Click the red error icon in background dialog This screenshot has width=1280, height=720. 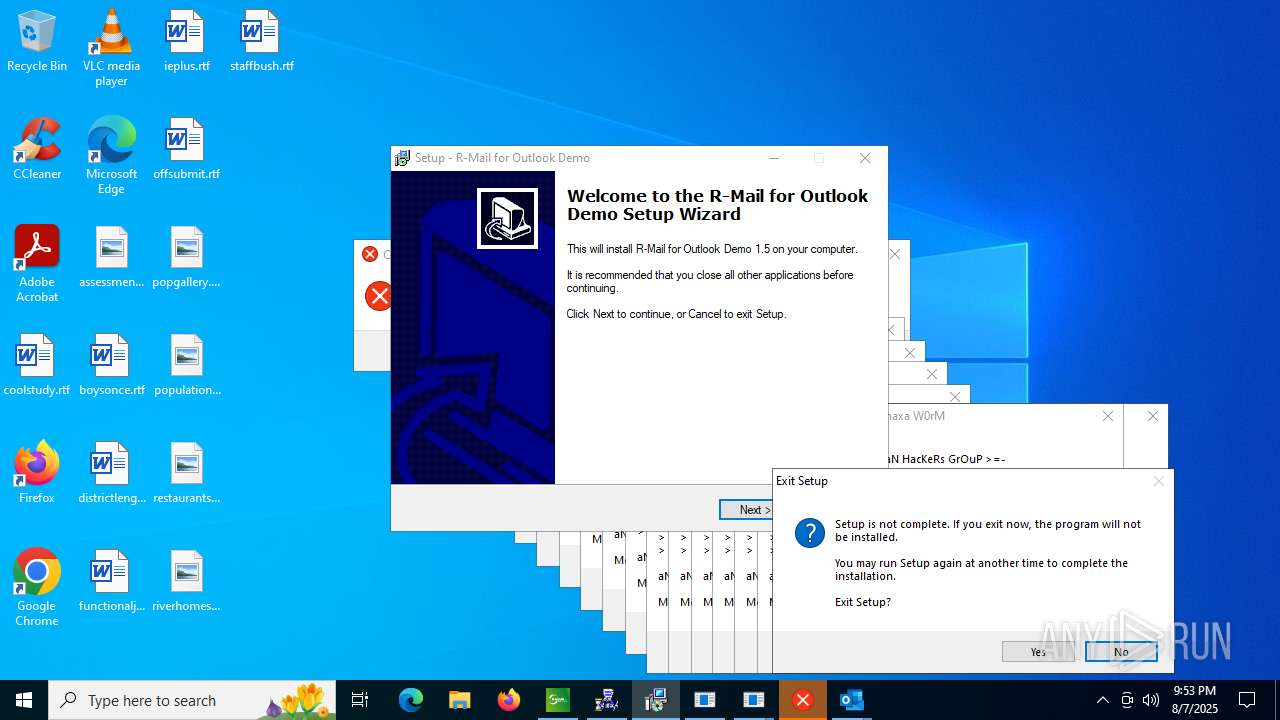[378, 296]
